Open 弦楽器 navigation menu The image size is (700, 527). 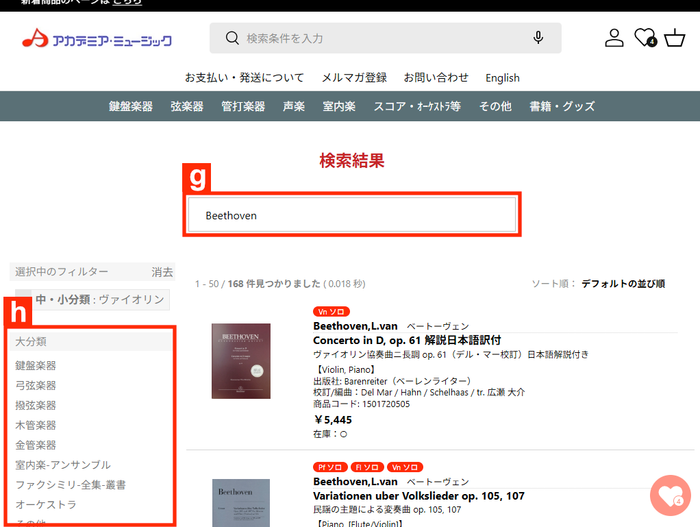(187, 106)
